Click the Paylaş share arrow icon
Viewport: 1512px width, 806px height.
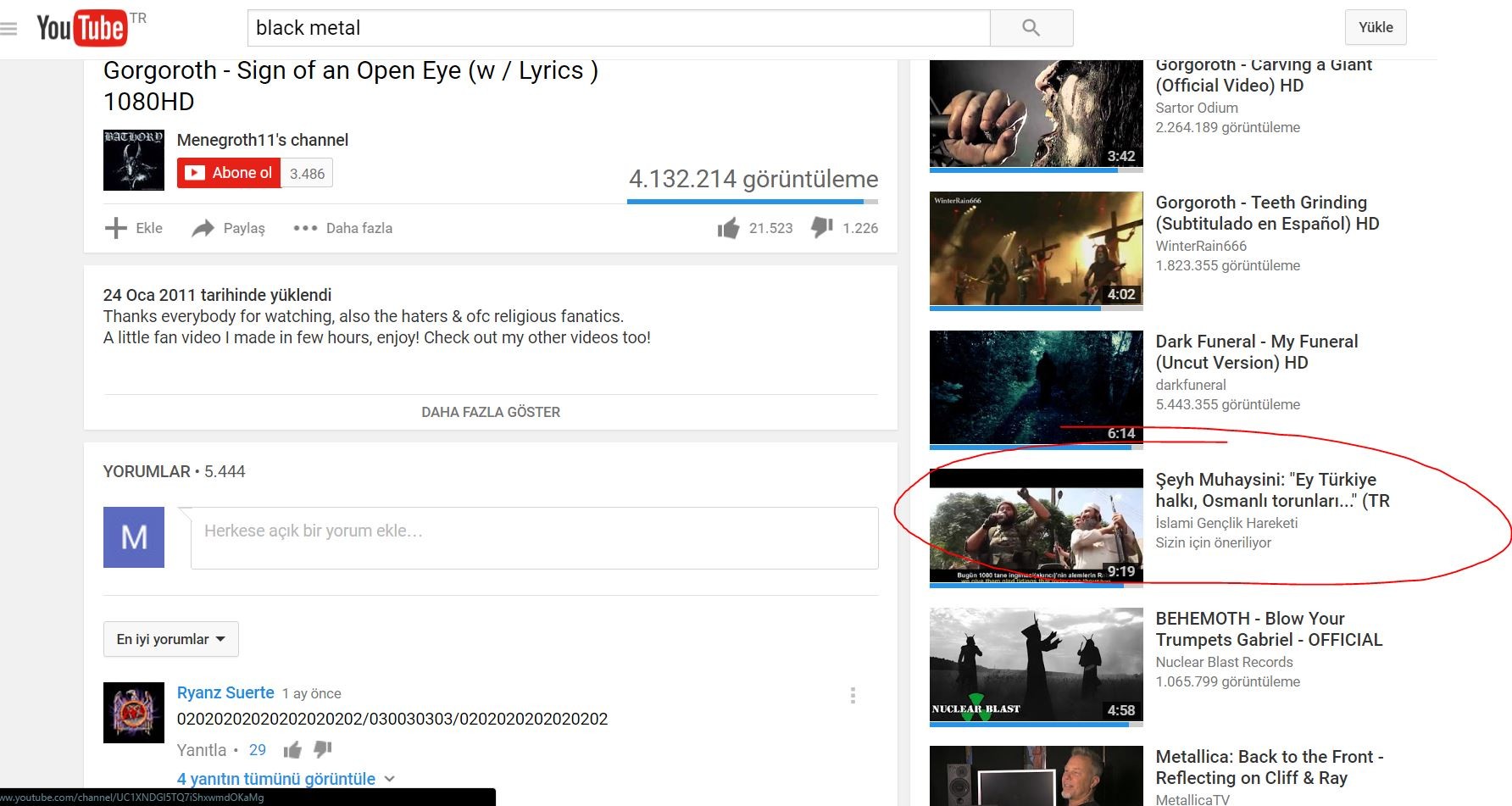click(x=203, y=228)
